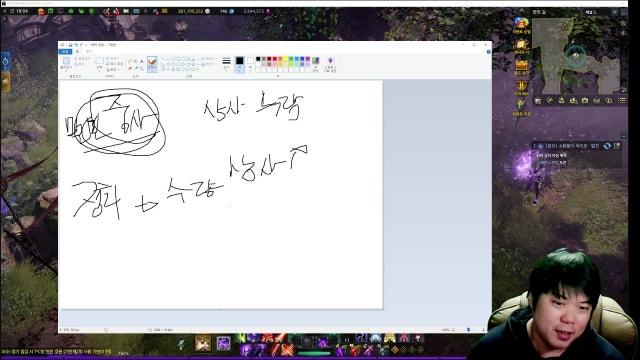
Task: Adjust the Paint zoom slider
Action: pos(469,330)
